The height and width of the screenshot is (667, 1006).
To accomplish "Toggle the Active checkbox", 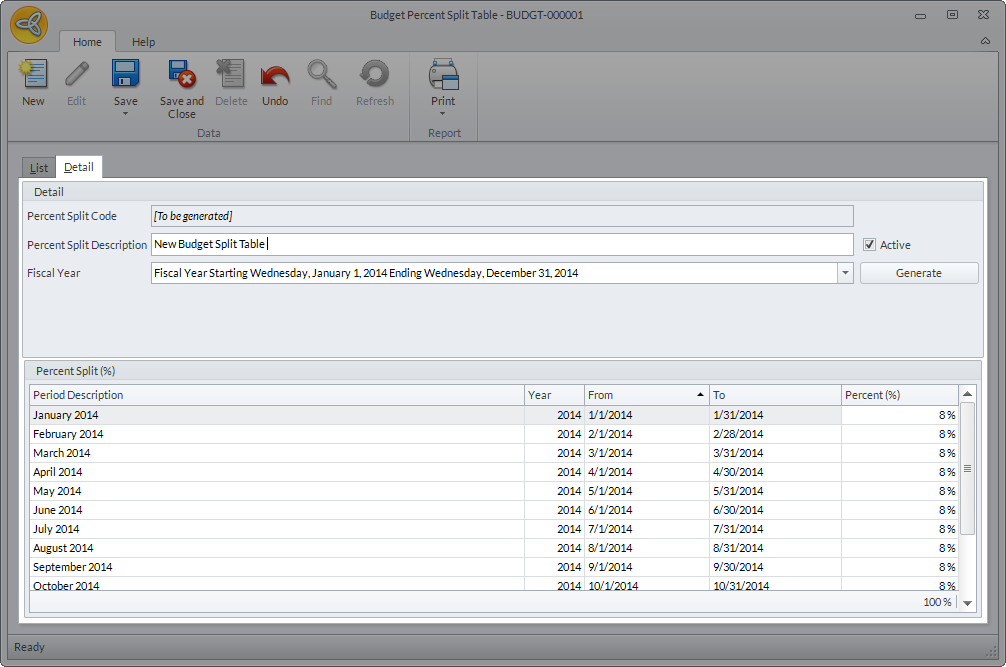I will tap(869, 245).
